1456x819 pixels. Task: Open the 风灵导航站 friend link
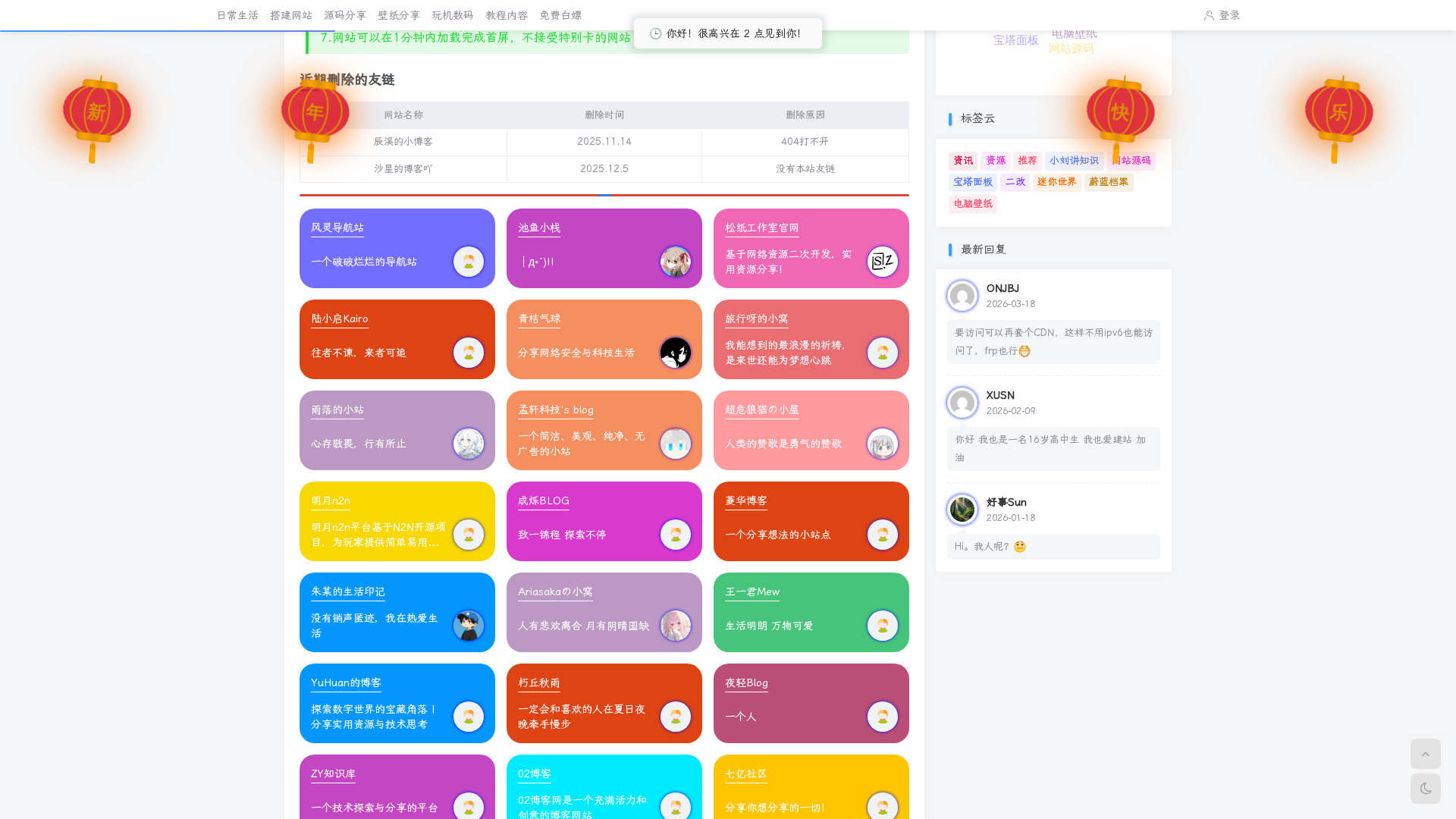[337, 227]
